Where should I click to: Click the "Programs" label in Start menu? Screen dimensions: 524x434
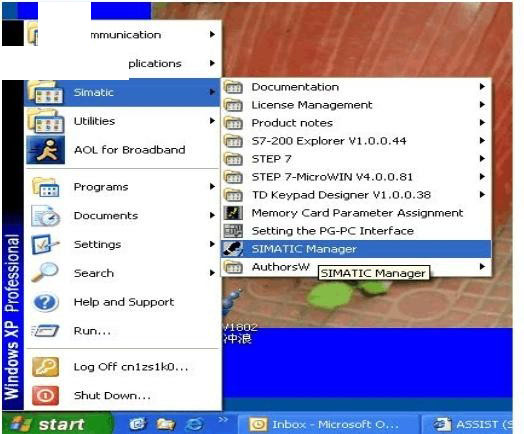[101, 187]
